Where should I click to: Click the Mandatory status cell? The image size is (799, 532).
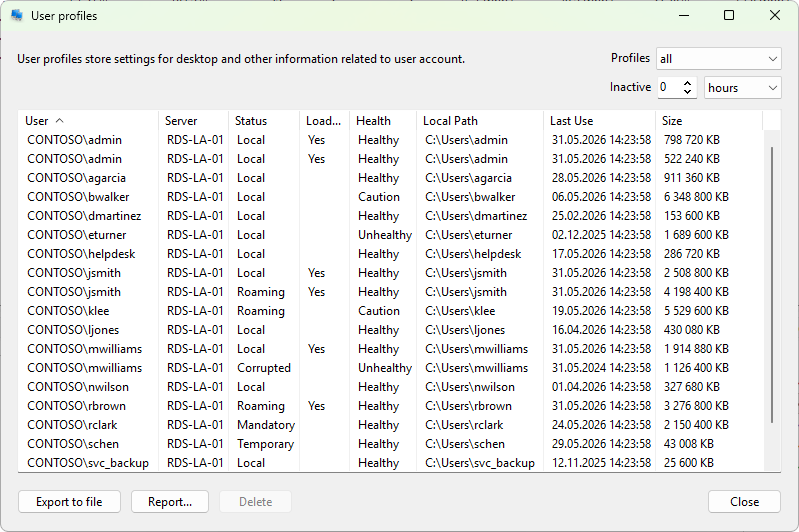(x=266, y=425)
